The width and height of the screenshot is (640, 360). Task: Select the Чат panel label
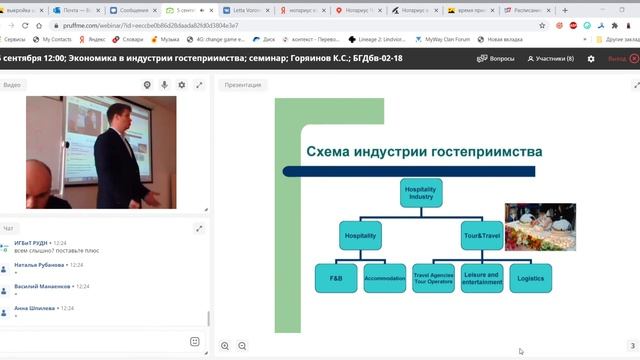[x=8, y=229]
